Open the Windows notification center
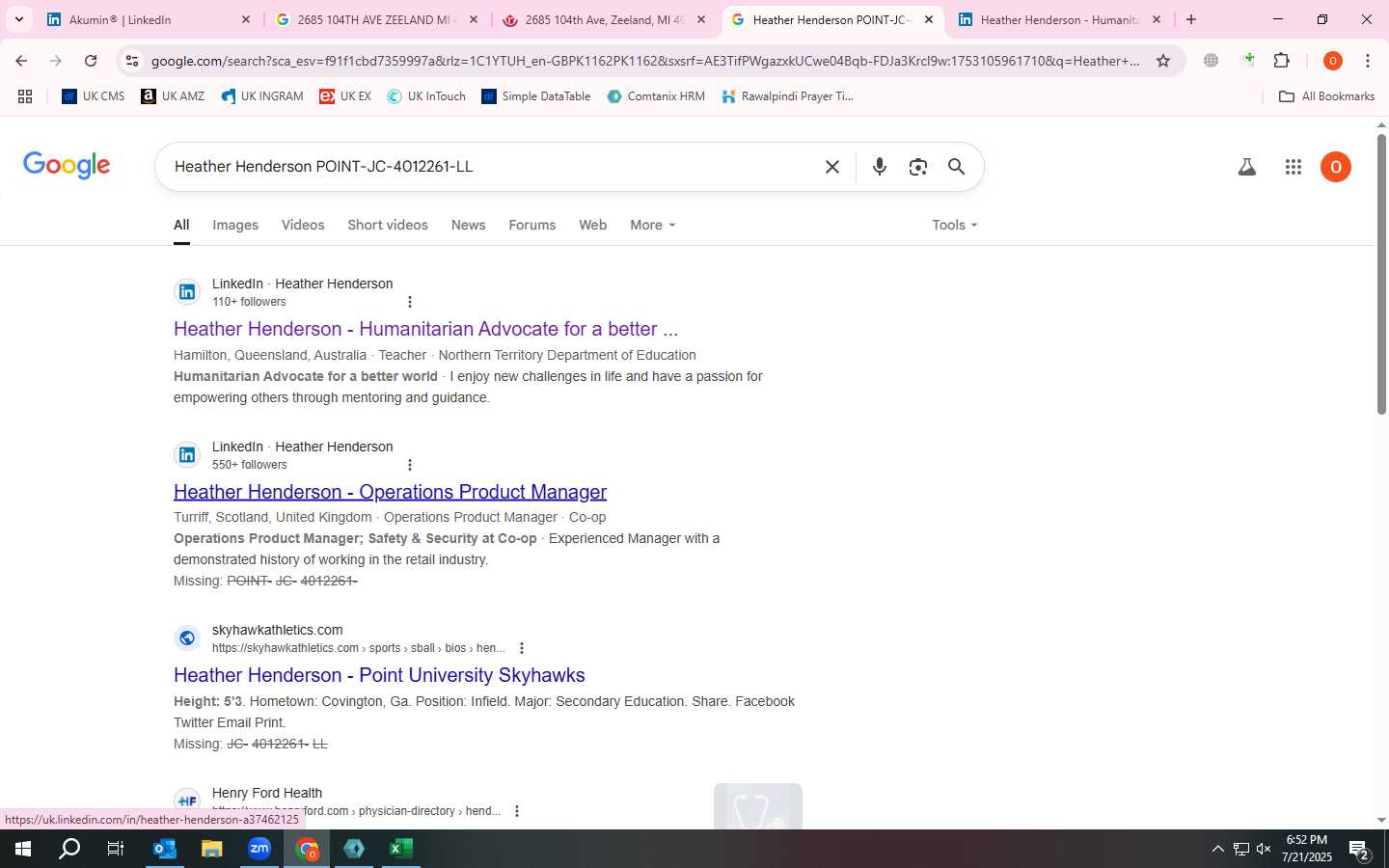This screenshot has height=868, width=1389. pos(1359,849)
